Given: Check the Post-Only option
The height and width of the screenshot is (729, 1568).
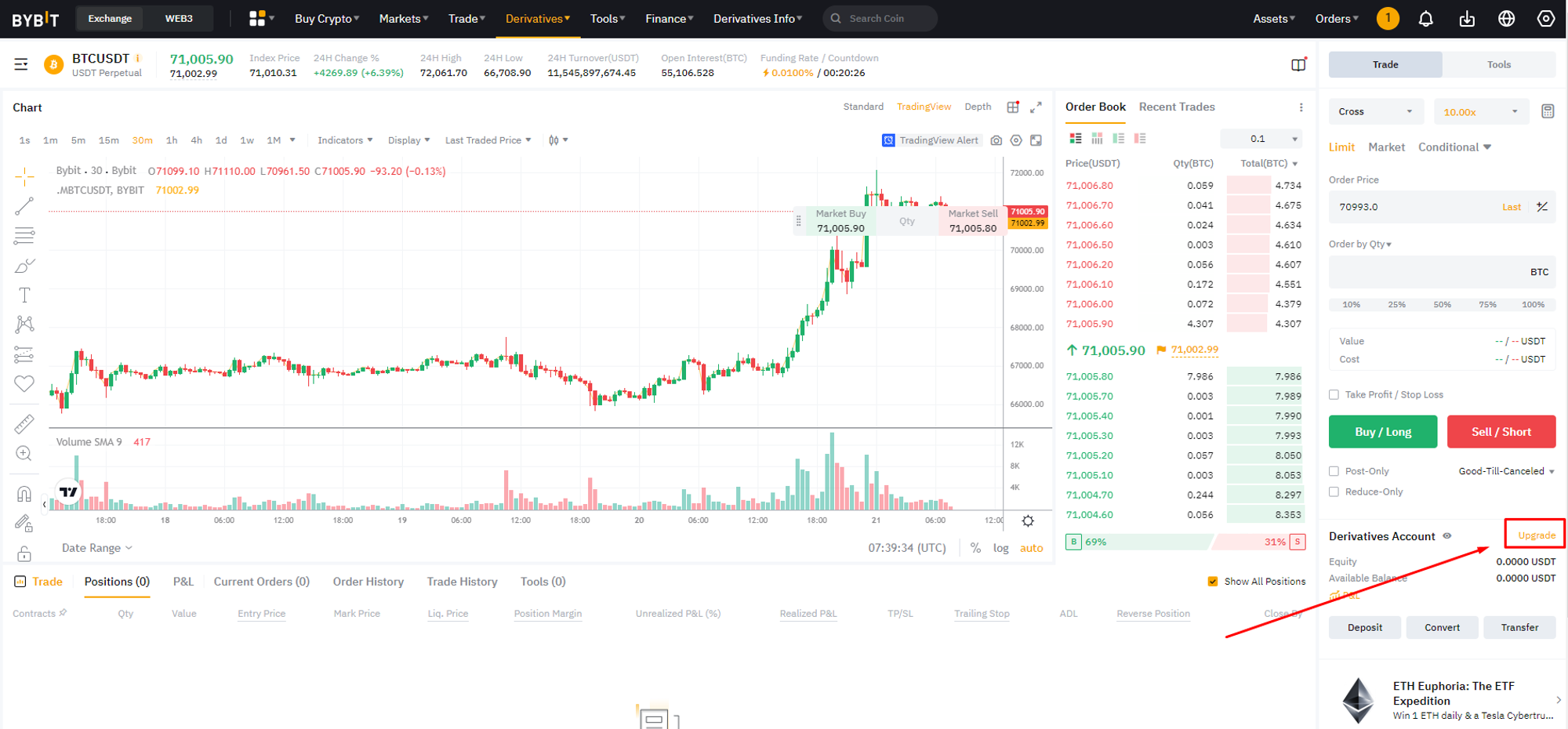Looking at the screenshot, I should pos(1334,471).
